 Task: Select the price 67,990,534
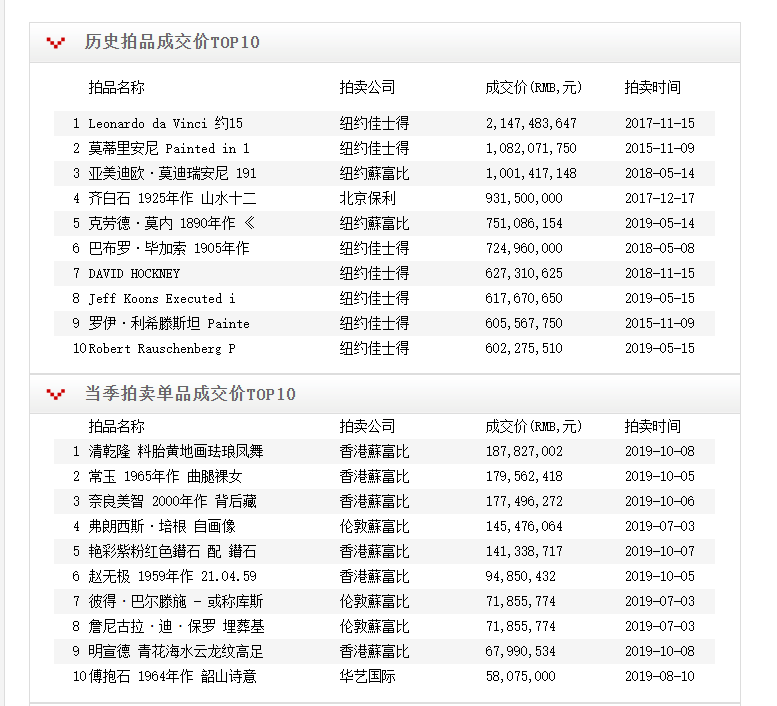[x=521, y=652]
